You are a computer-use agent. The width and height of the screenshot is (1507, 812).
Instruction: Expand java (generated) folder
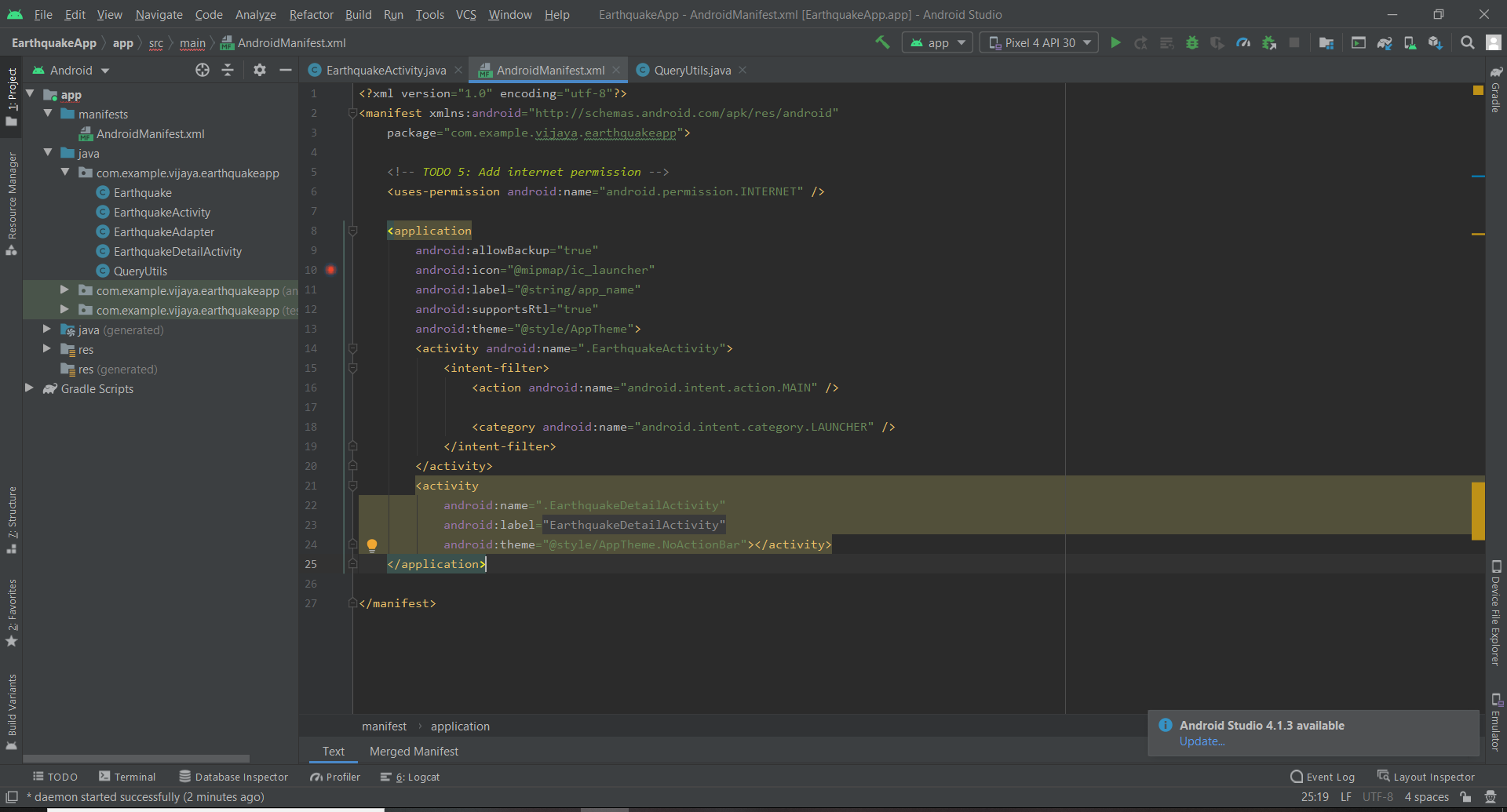tap(48, 329)
